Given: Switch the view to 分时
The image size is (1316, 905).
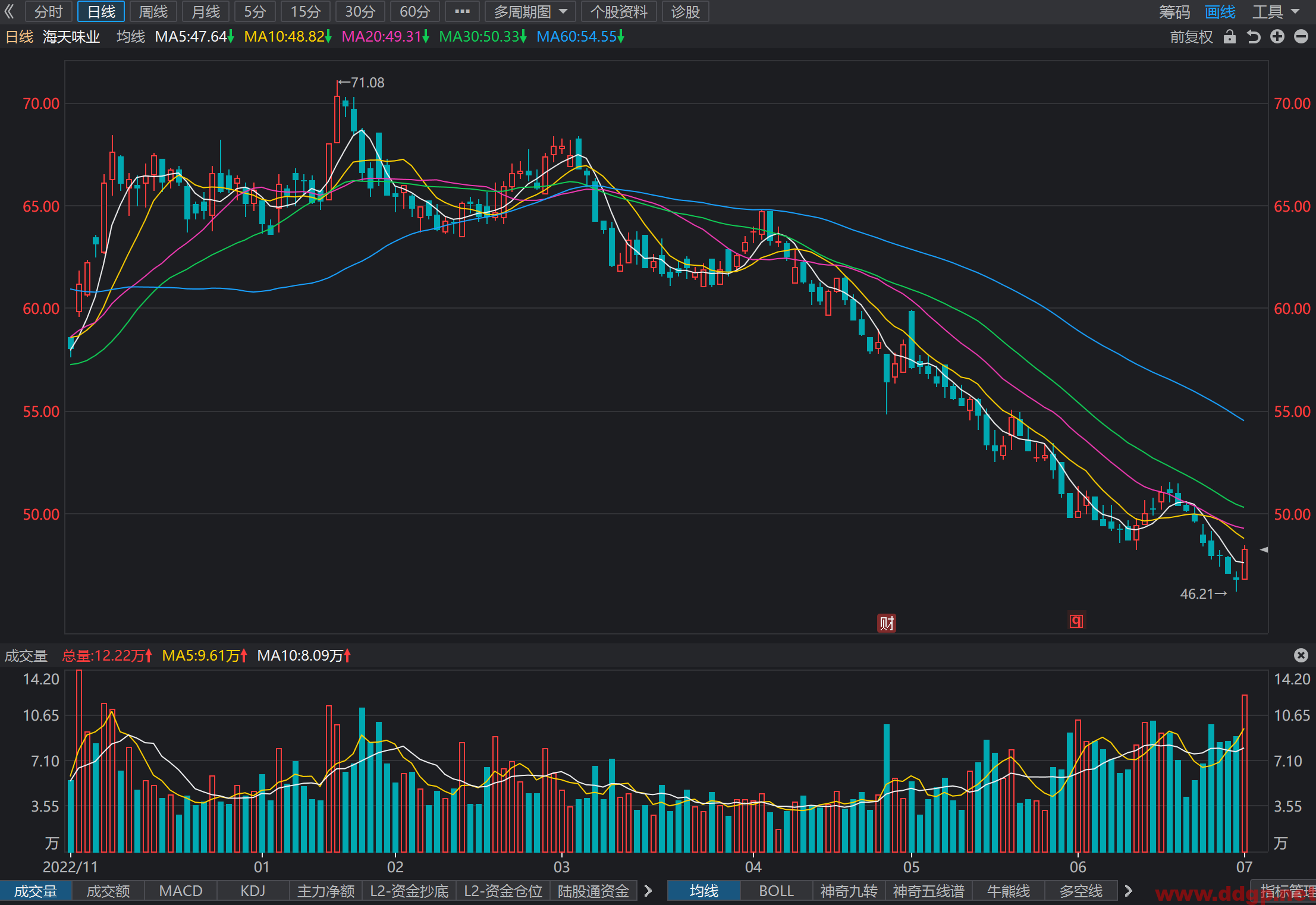Looking at the screenshot, I should coord(48,11).
